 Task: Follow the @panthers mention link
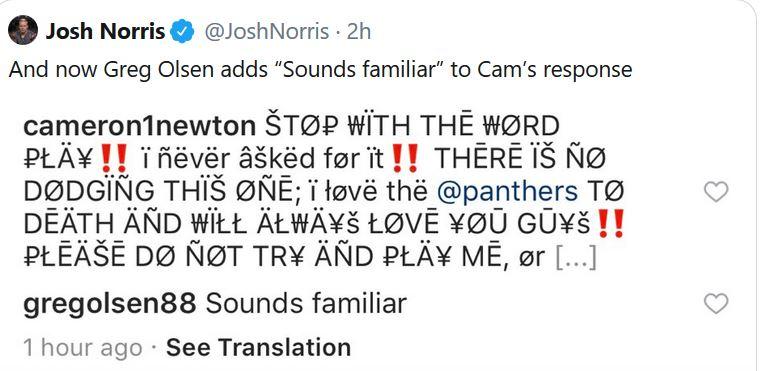click(x=508, y=193)
